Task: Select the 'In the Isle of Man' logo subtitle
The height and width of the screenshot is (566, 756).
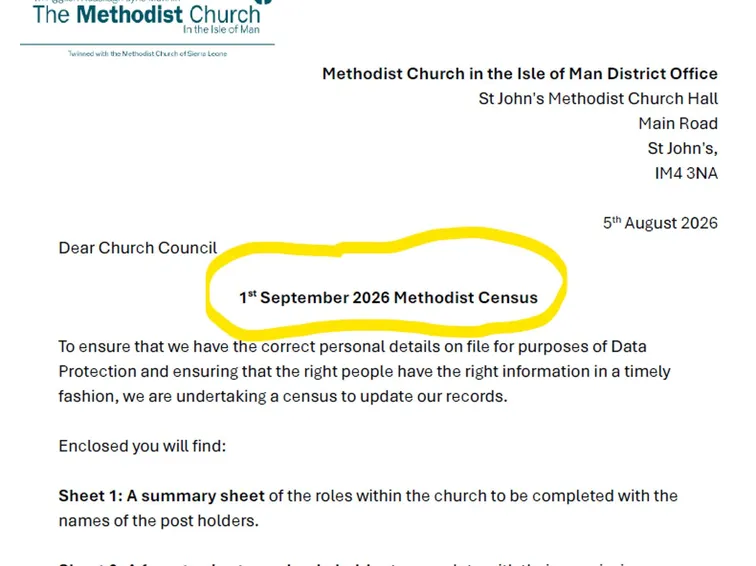Action: tap(221, 29)
